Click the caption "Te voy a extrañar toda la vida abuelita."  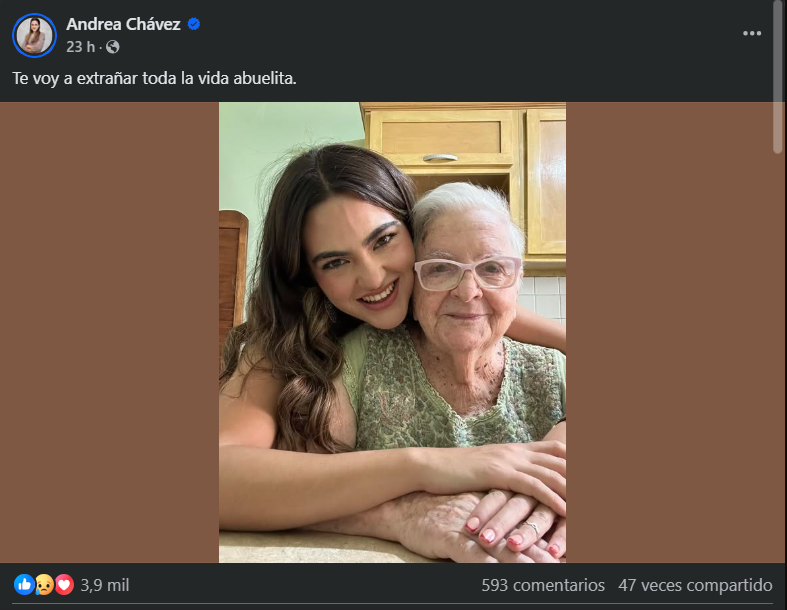(x=155, y=77)
